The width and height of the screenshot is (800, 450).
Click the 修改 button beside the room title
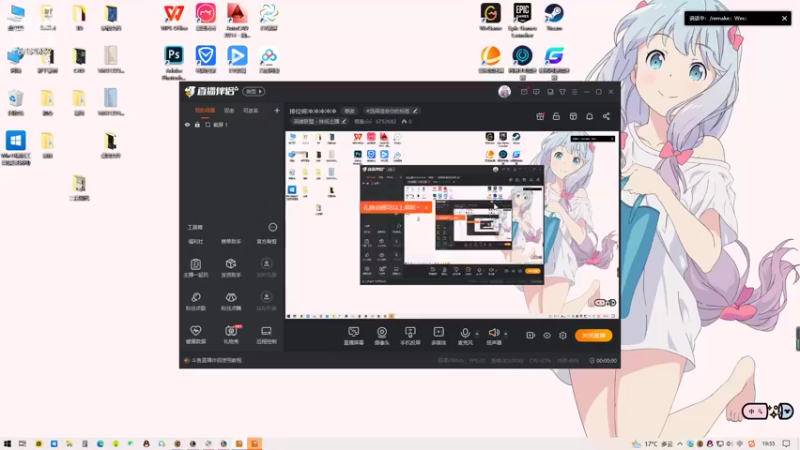pyautogui.click(x=349, y=111)
